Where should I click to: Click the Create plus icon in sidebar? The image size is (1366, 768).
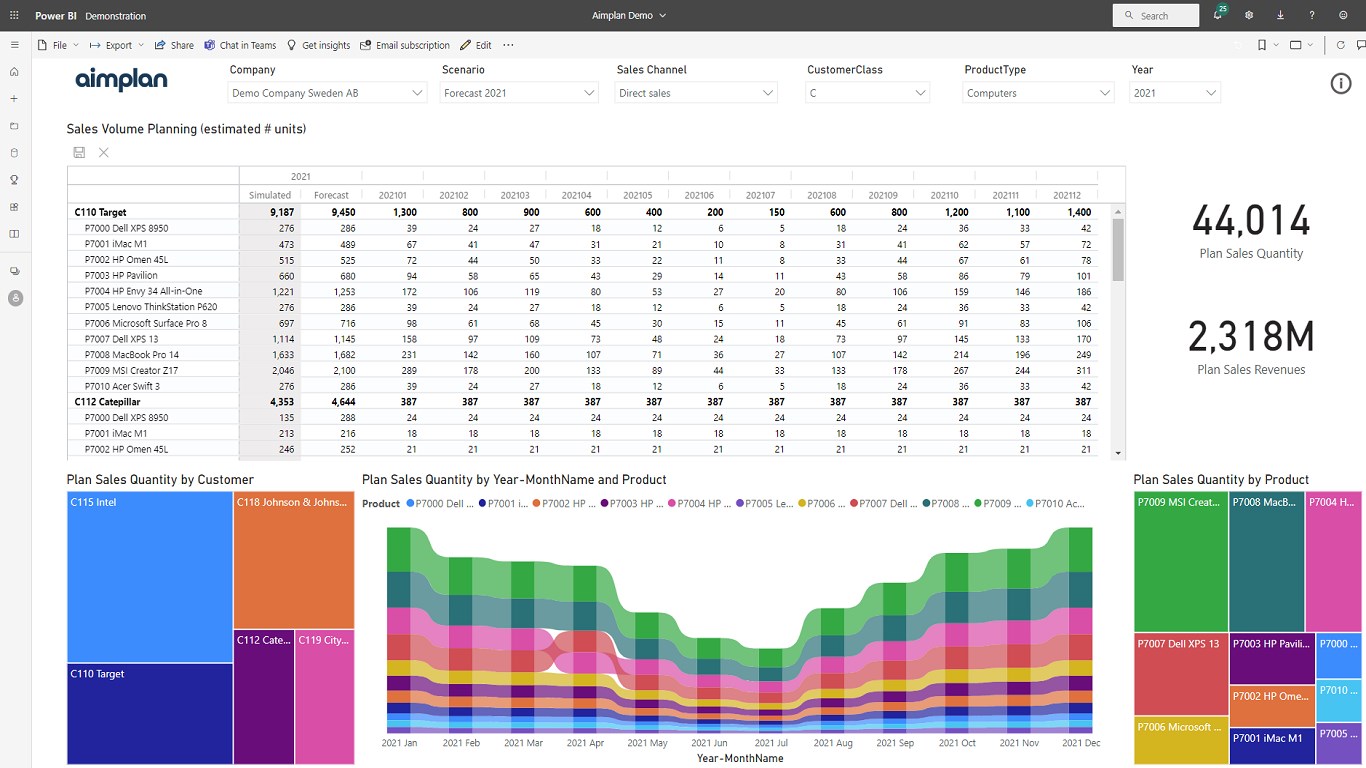(14, 99)
